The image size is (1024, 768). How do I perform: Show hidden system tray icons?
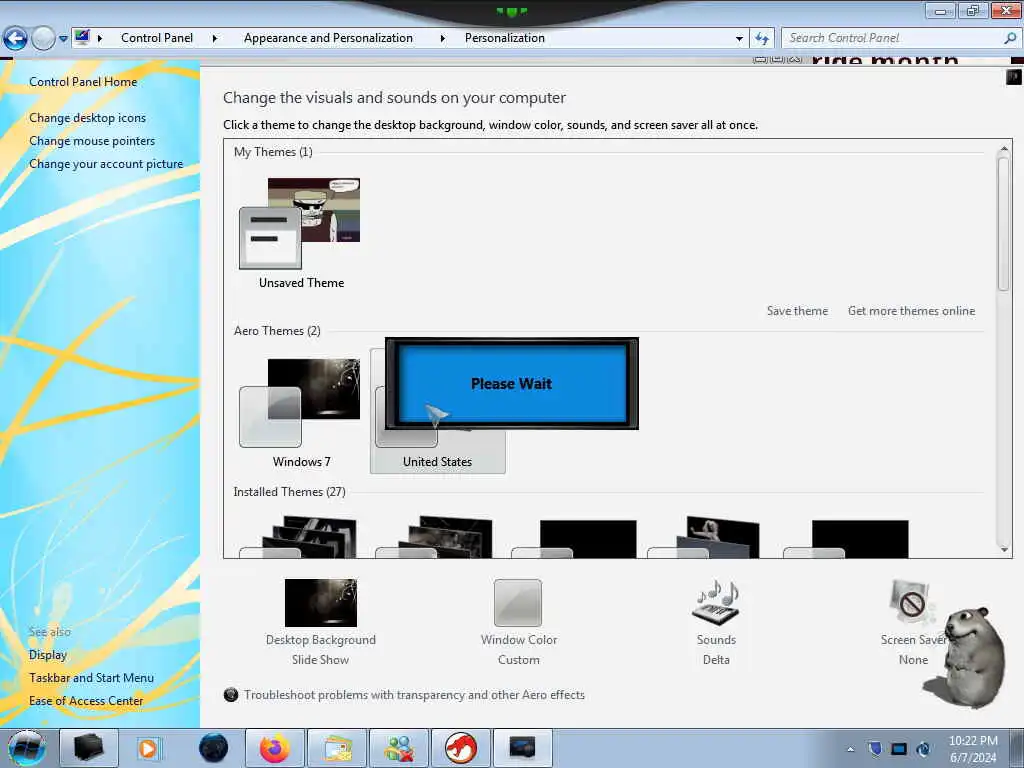pyautogui.click(x=850, y=749)
